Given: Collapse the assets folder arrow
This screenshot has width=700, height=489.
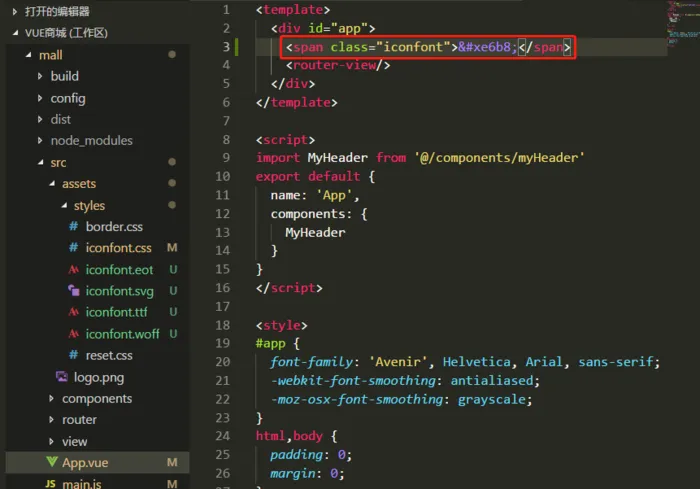Looking at the screenshot, I should point(52,184).
